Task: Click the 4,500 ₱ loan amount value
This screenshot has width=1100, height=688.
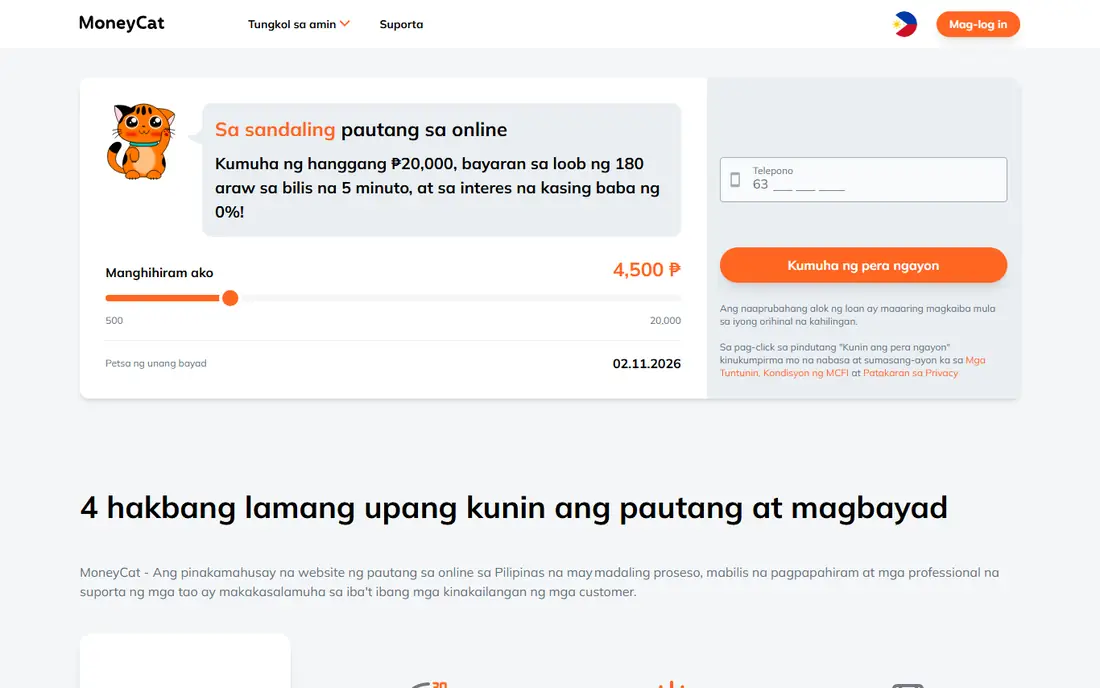Action: pyautogui.click(x=647, y=269)
